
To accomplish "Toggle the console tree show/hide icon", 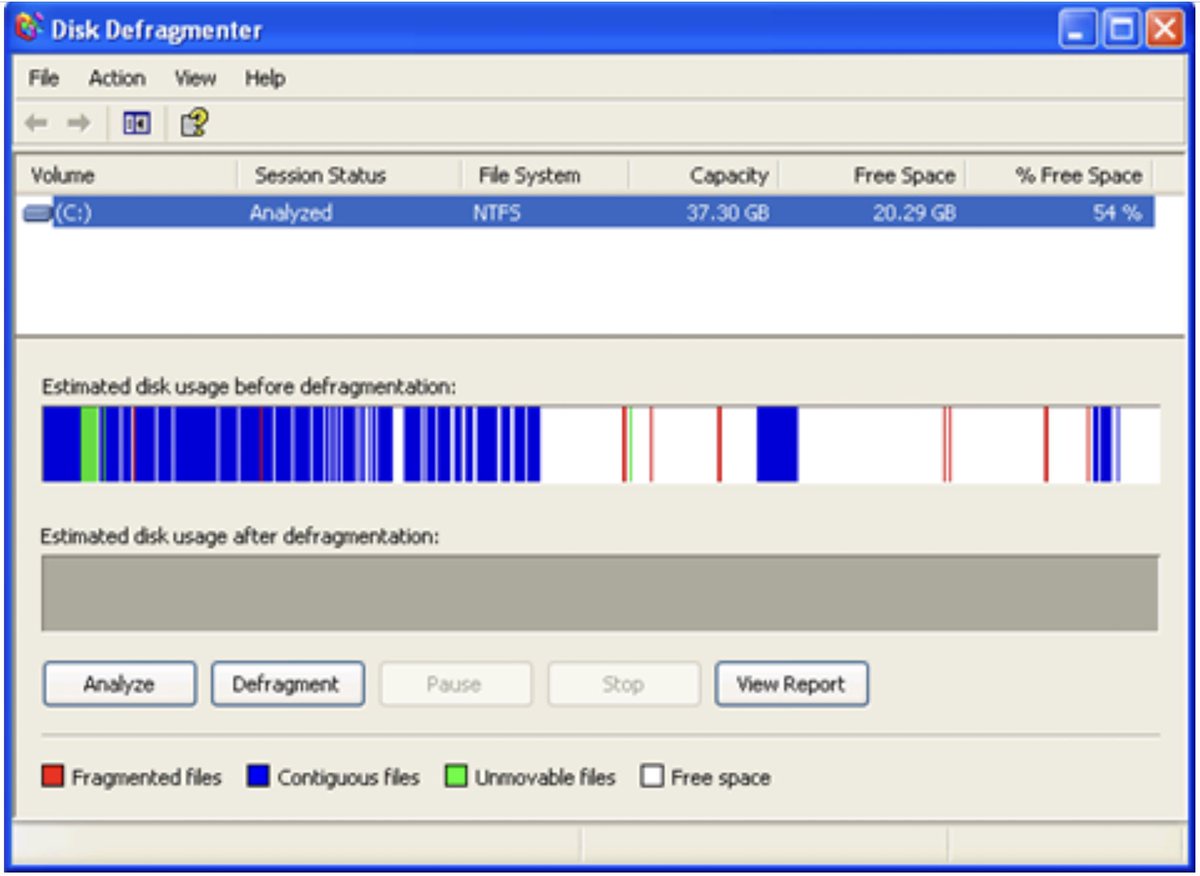I will click(x=136, y=123).
